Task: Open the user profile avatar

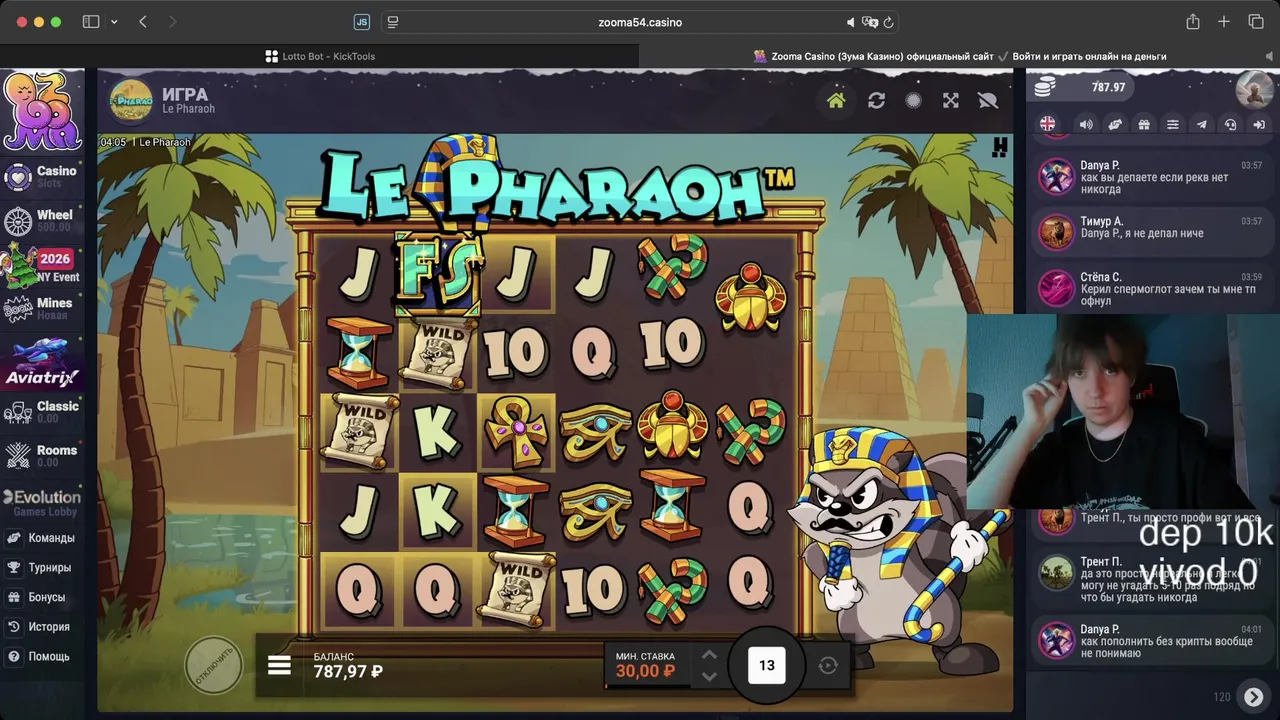Action: click(x=1254, y=90)
